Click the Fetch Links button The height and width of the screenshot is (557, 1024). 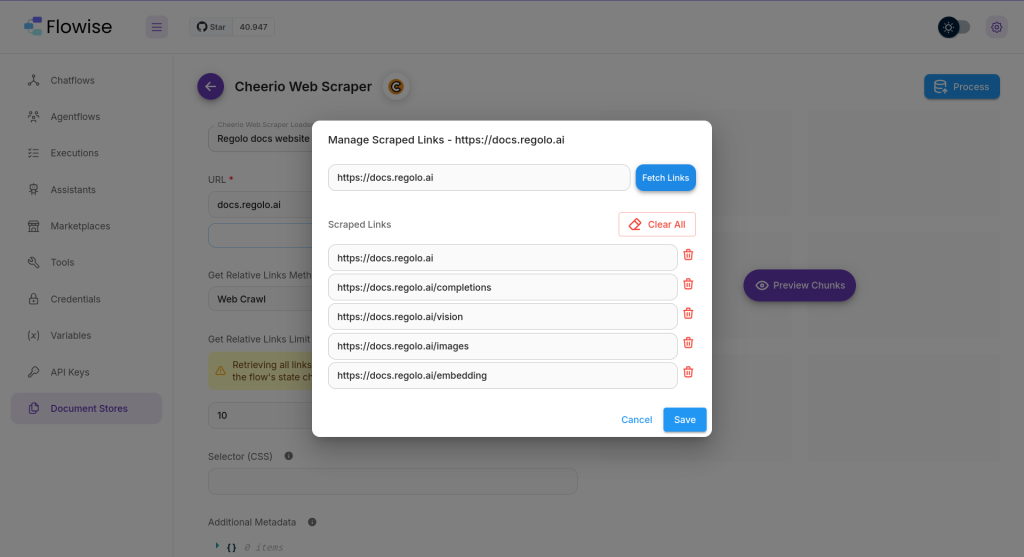[665, 178]
